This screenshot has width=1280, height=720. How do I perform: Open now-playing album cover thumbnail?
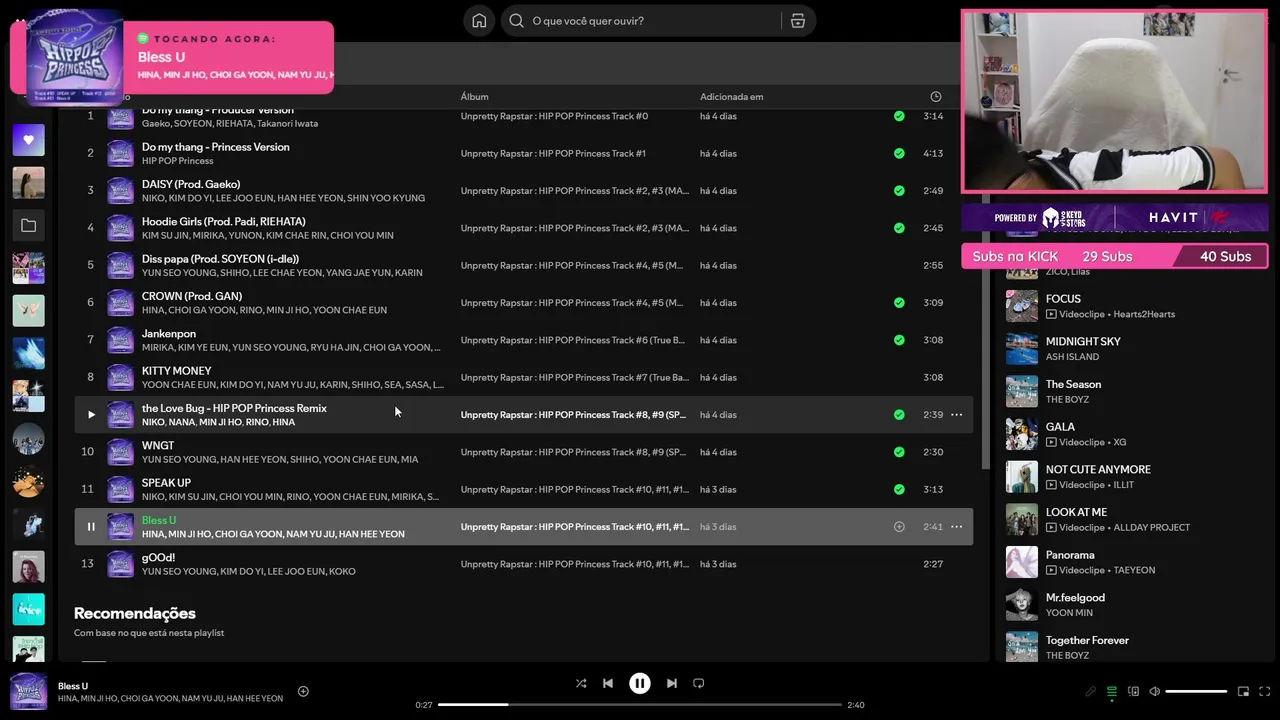pos(28,691)
